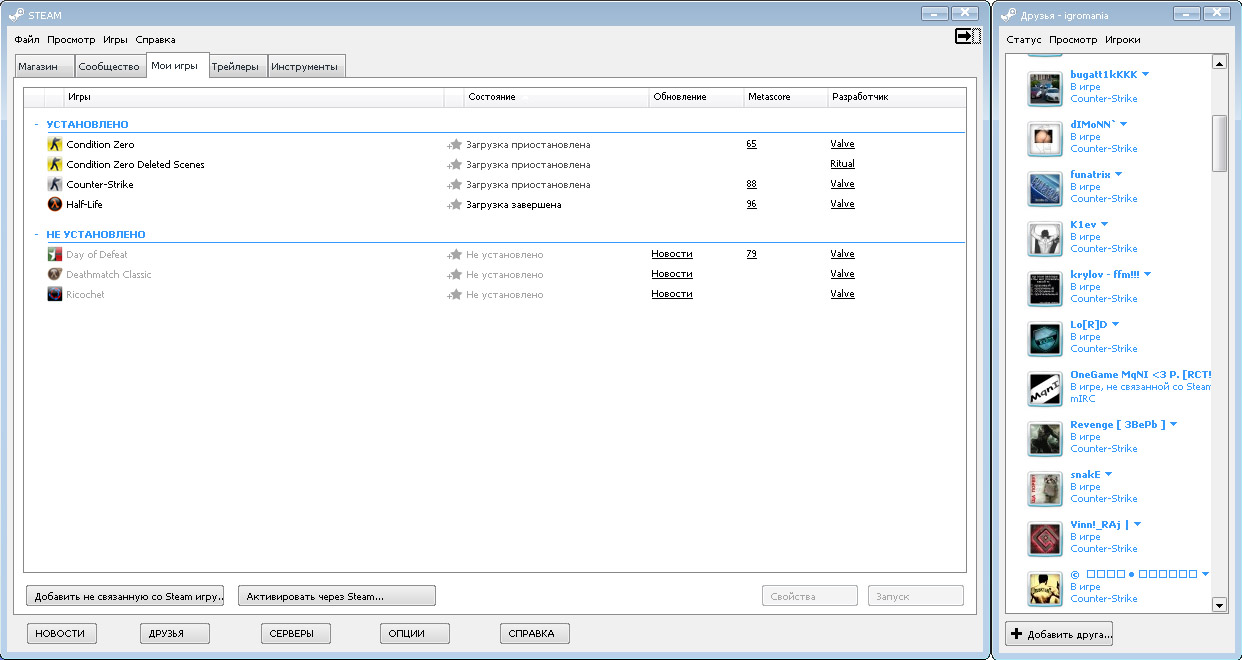This screenshot has width=1242, height=660.
Task: Click the Half-Life game icon
Action: tap(55, 205)
